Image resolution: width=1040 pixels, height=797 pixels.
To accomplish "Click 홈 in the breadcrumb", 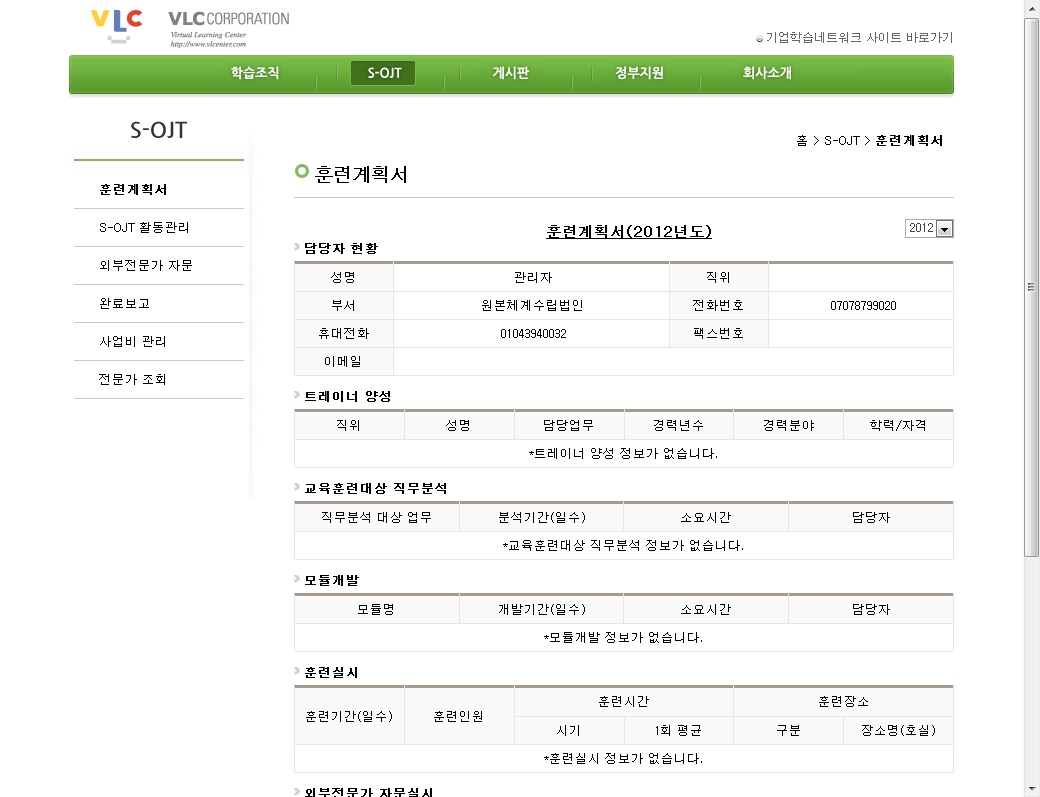I will (x=802, y=141).
